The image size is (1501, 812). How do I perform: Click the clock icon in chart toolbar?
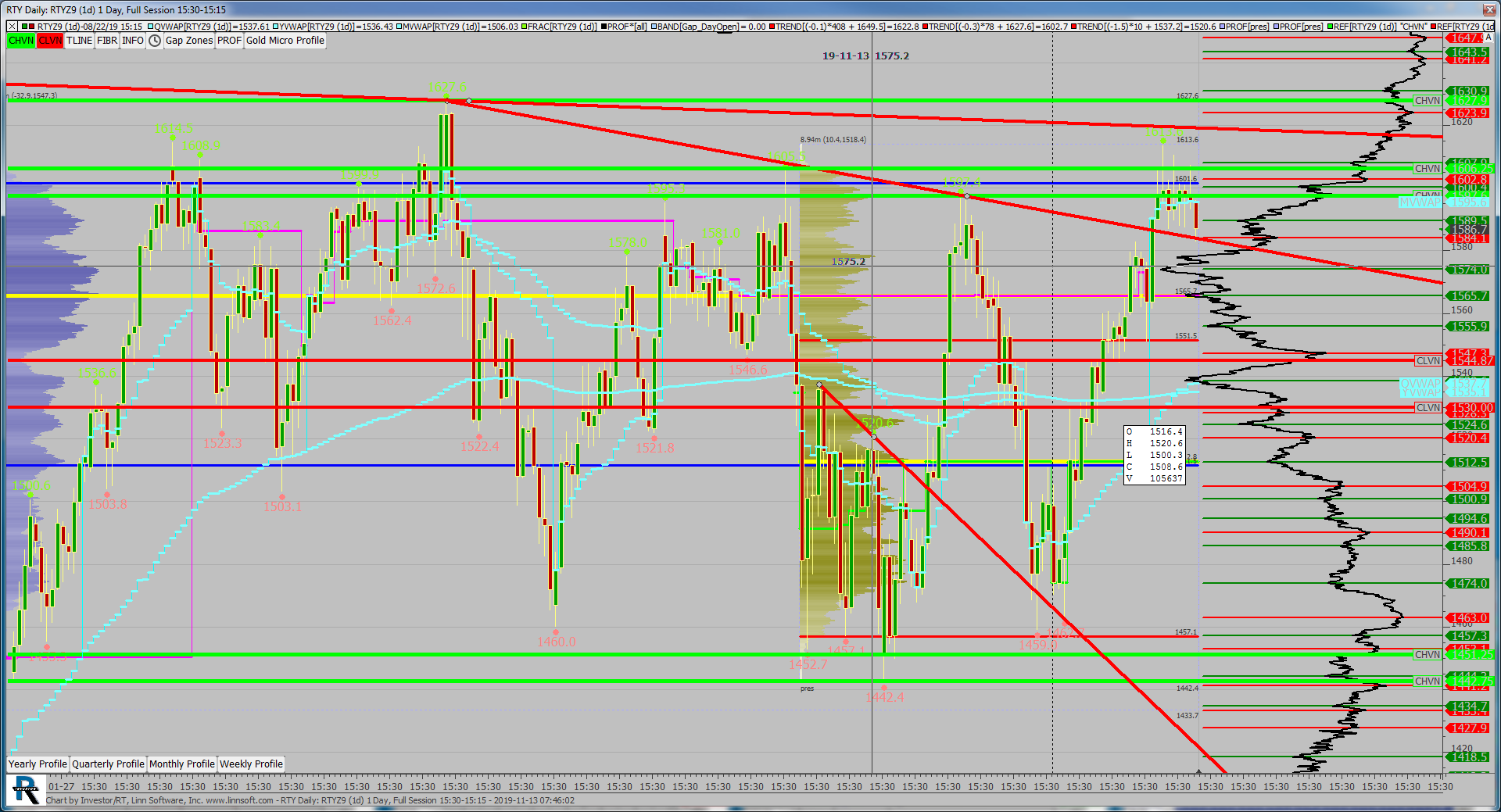[x=155, y=41]
